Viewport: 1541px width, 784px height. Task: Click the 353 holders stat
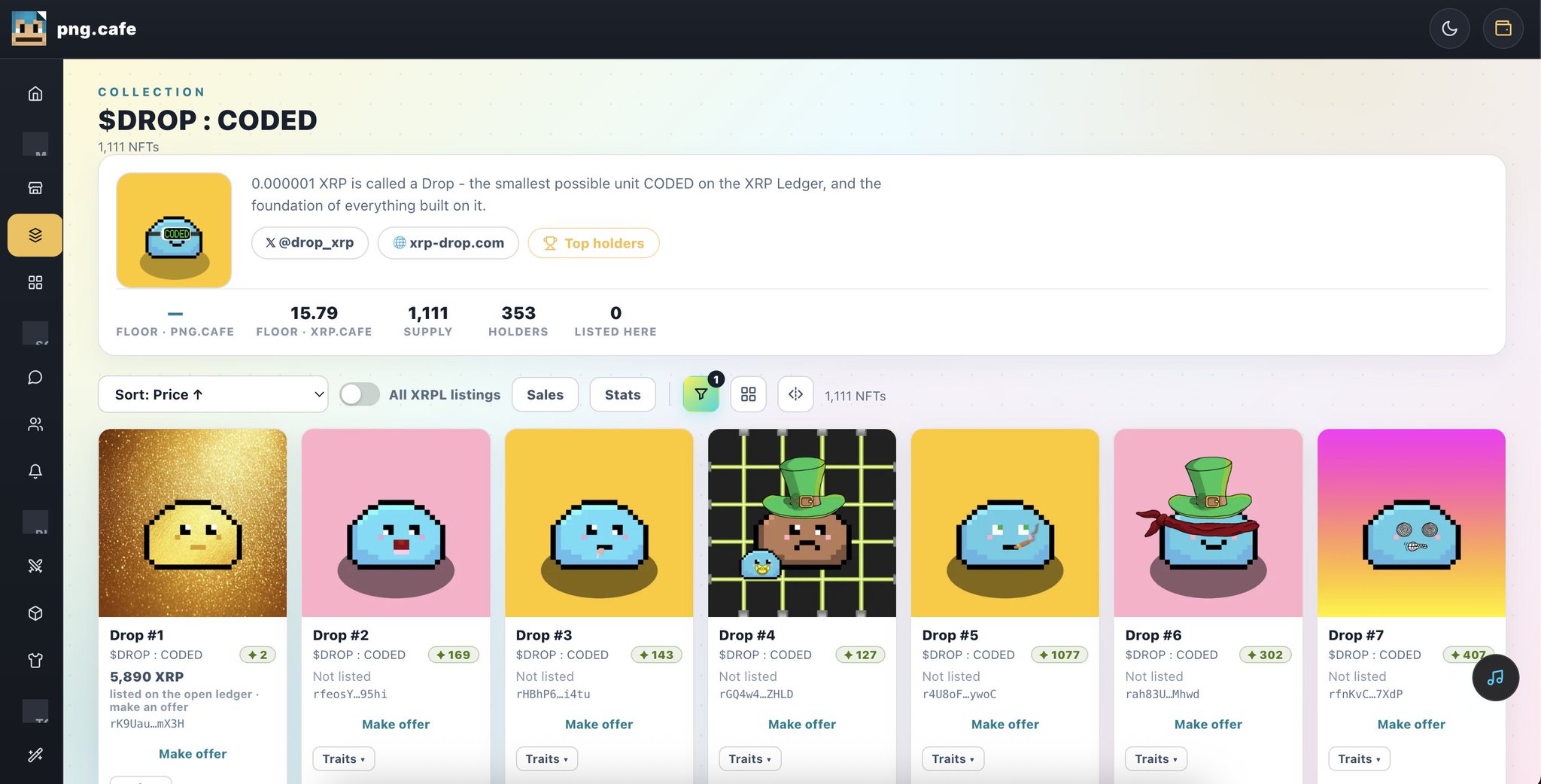coord(518,321)
